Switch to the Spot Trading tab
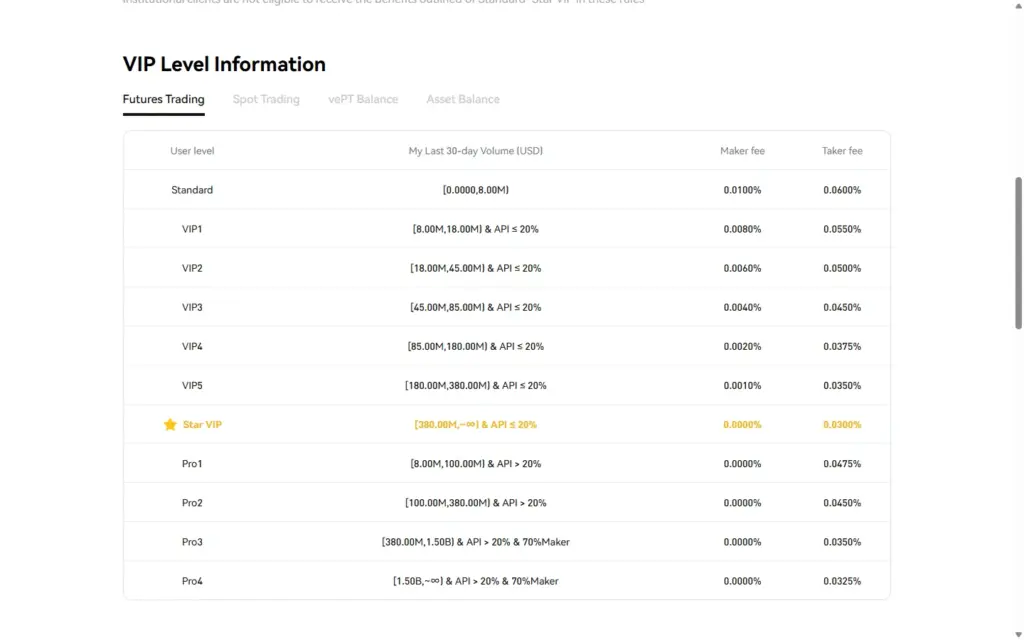 tap(266, 99)
